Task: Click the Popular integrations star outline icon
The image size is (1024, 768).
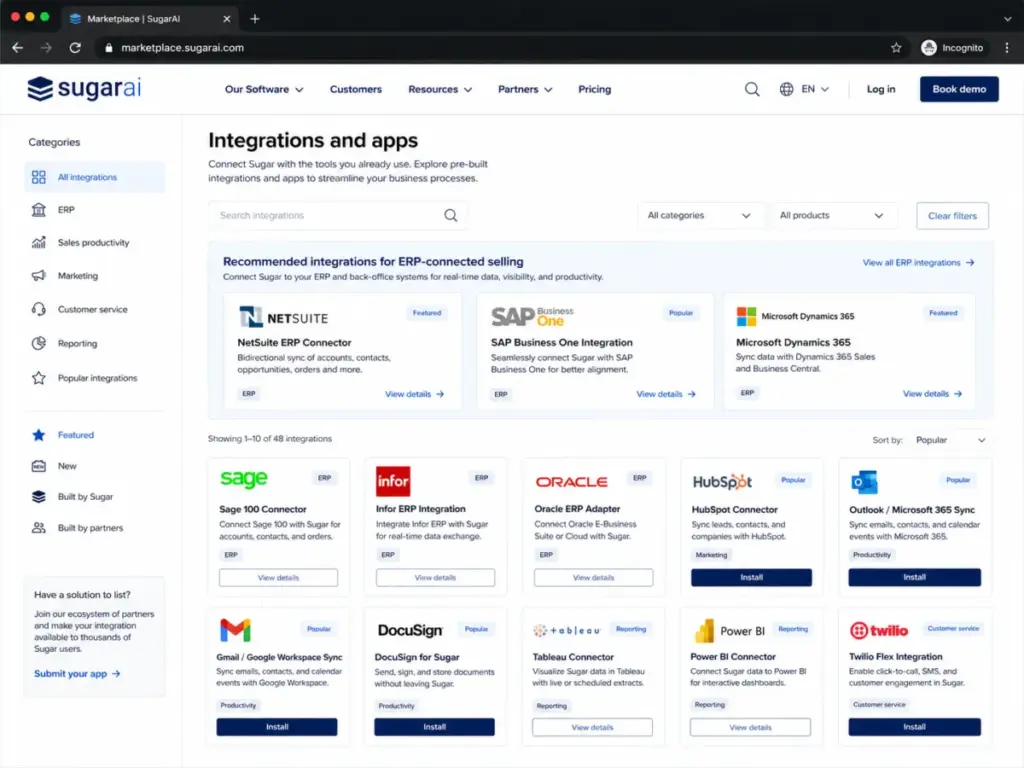Action: (39, 378)
